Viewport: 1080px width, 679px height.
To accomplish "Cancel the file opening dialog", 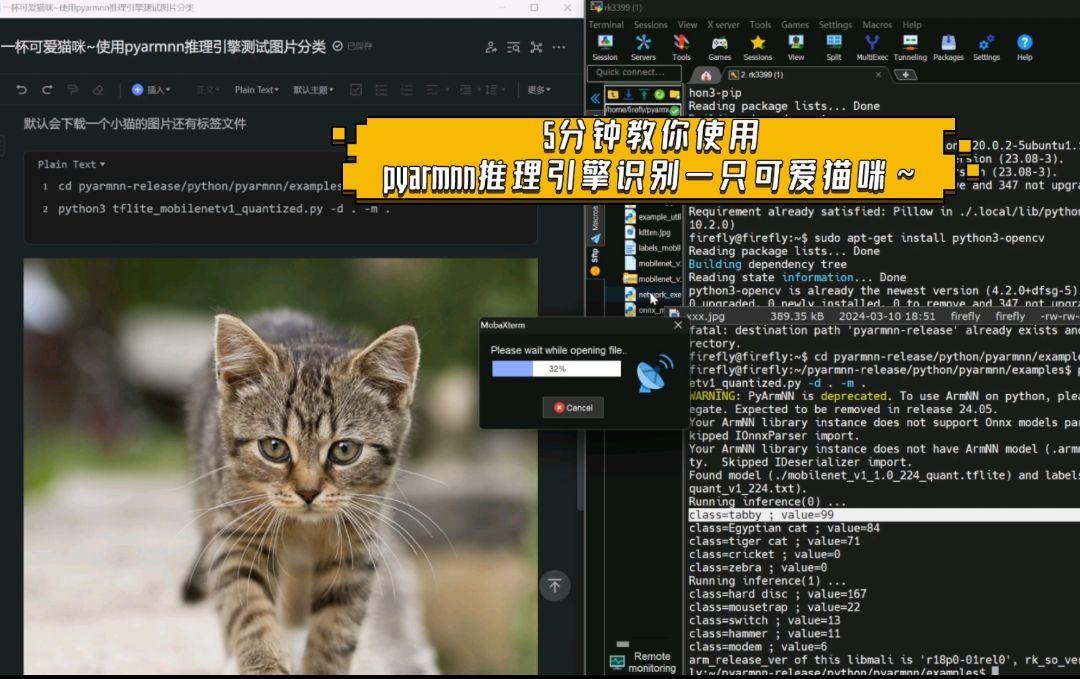I will click(x=573, y=407).
